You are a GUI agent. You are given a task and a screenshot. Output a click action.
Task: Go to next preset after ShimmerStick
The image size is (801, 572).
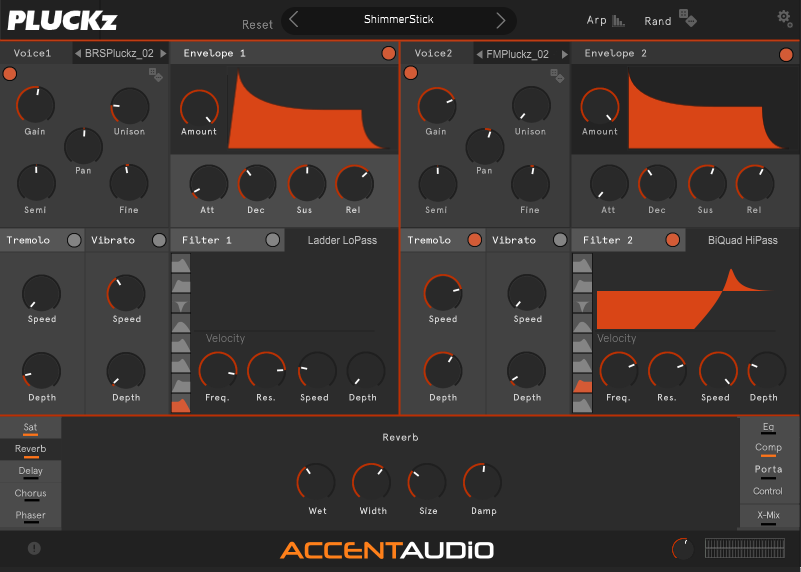501,20
